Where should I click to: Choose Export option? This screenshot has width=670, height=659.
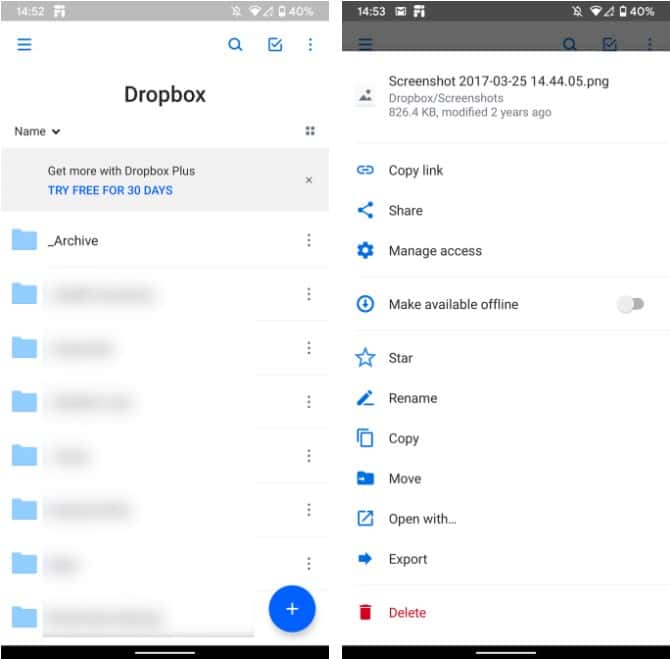point(506,559)
